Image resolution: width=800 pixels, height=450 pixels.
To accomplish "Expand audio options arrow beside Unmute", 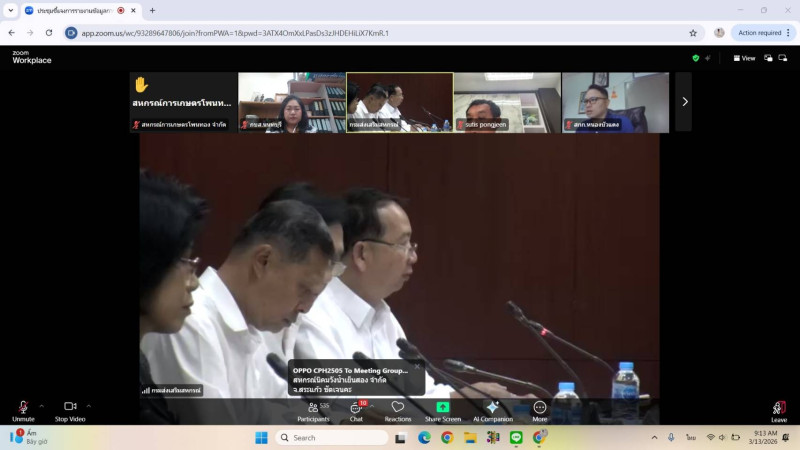I will [x=41, y=405].
